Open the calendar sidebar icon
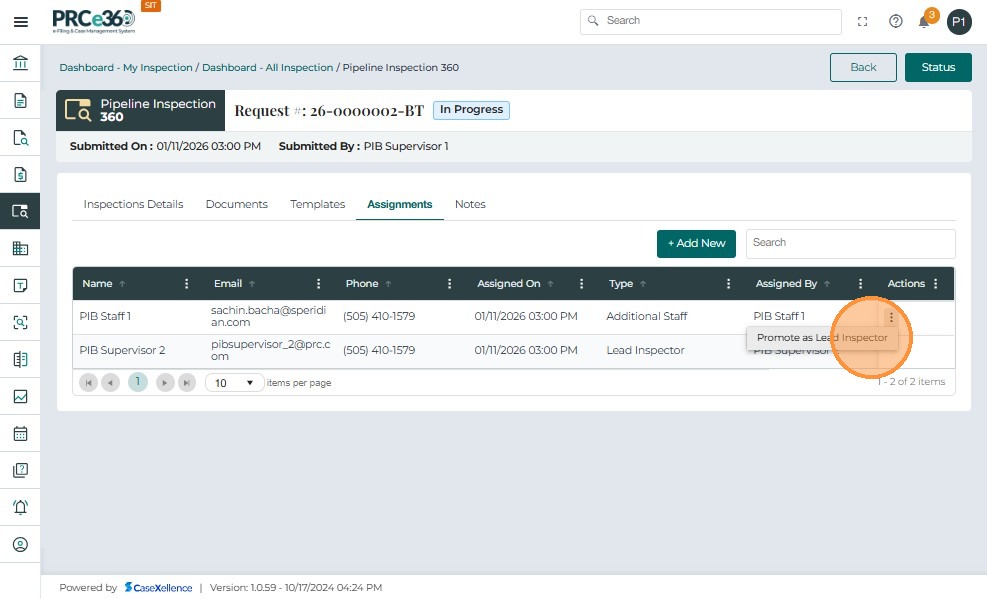The width and height of the screenshot is (987, 599). click(x=20, y=434)
